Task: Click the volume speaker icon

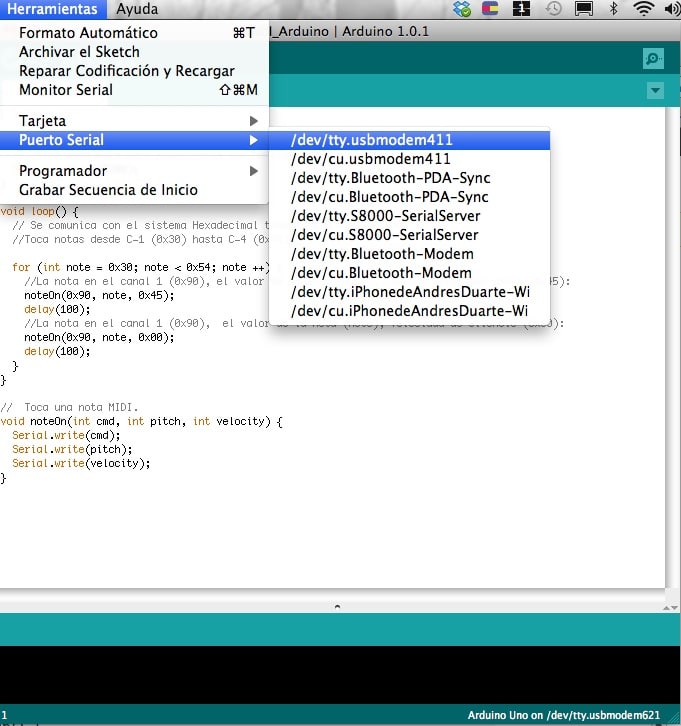Action: [x=672, y=9]
